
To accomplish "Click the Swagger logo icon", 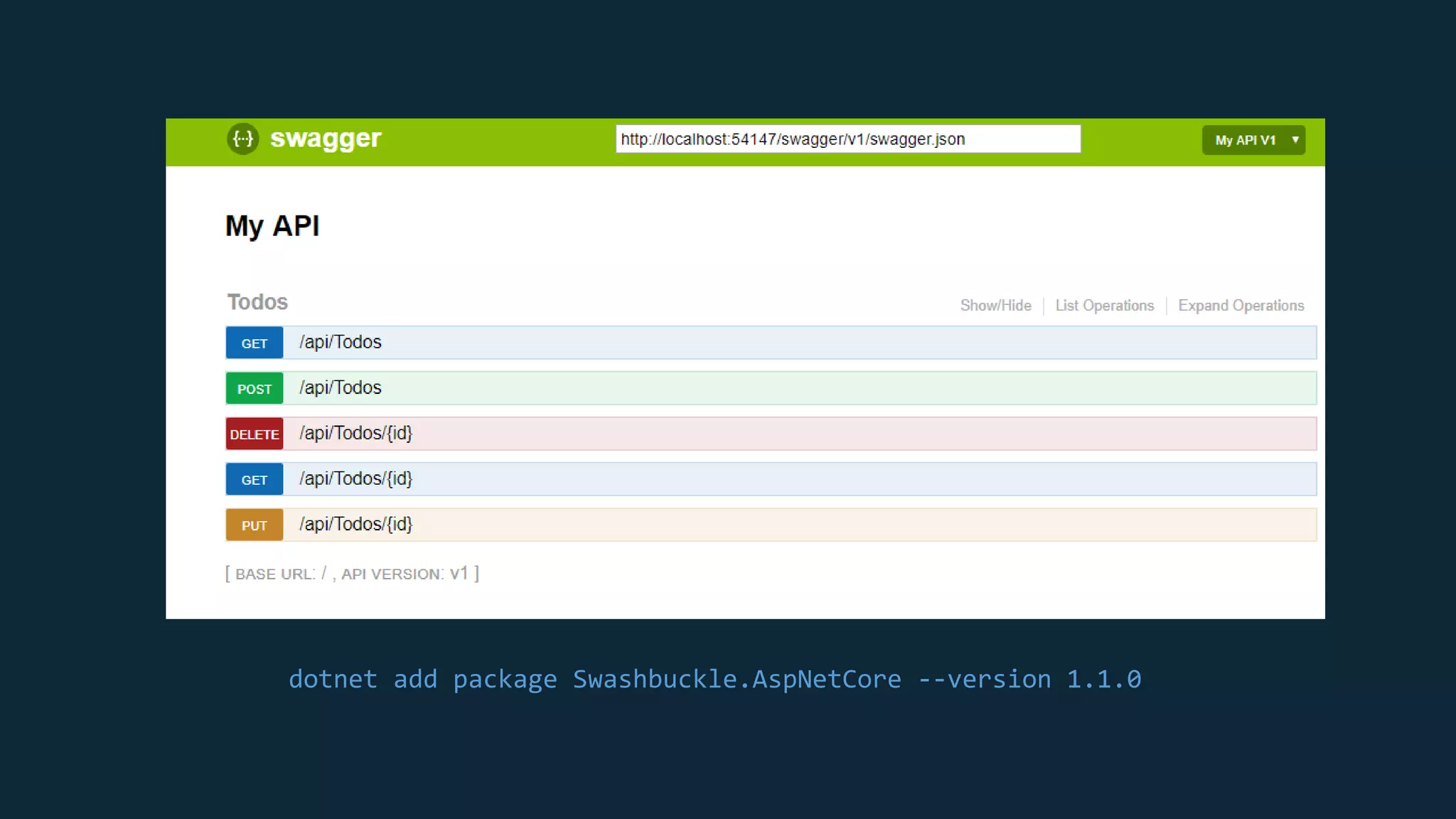I will click(x=243, y=139).
